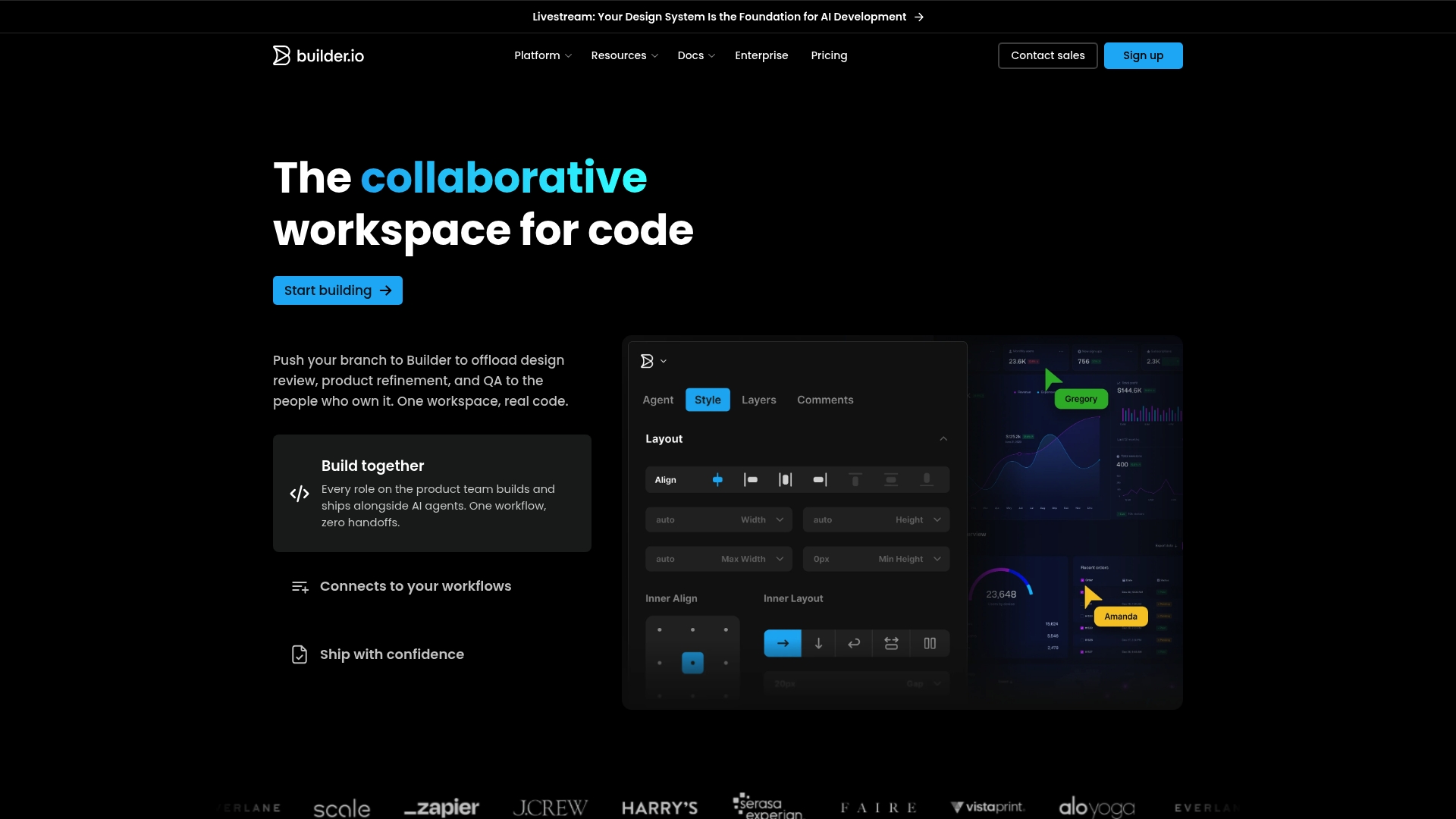The image size is (1456, 819).
Task: Toggle the blue auto-align icon beside Align
Action: [717, 480]
